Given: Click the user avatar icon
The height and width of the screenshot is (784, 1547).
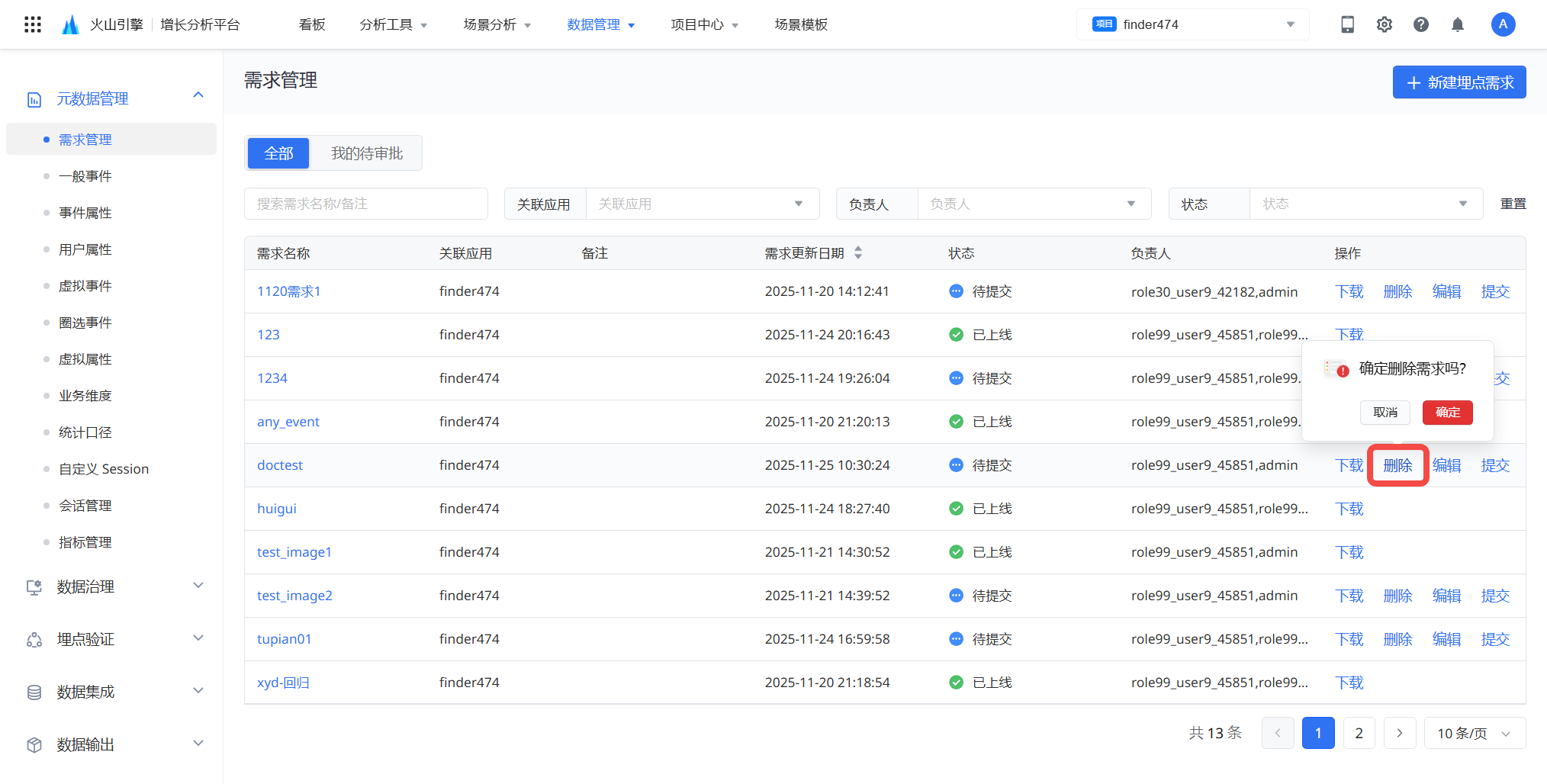Looking at the screenshot, I should 1502,24.
